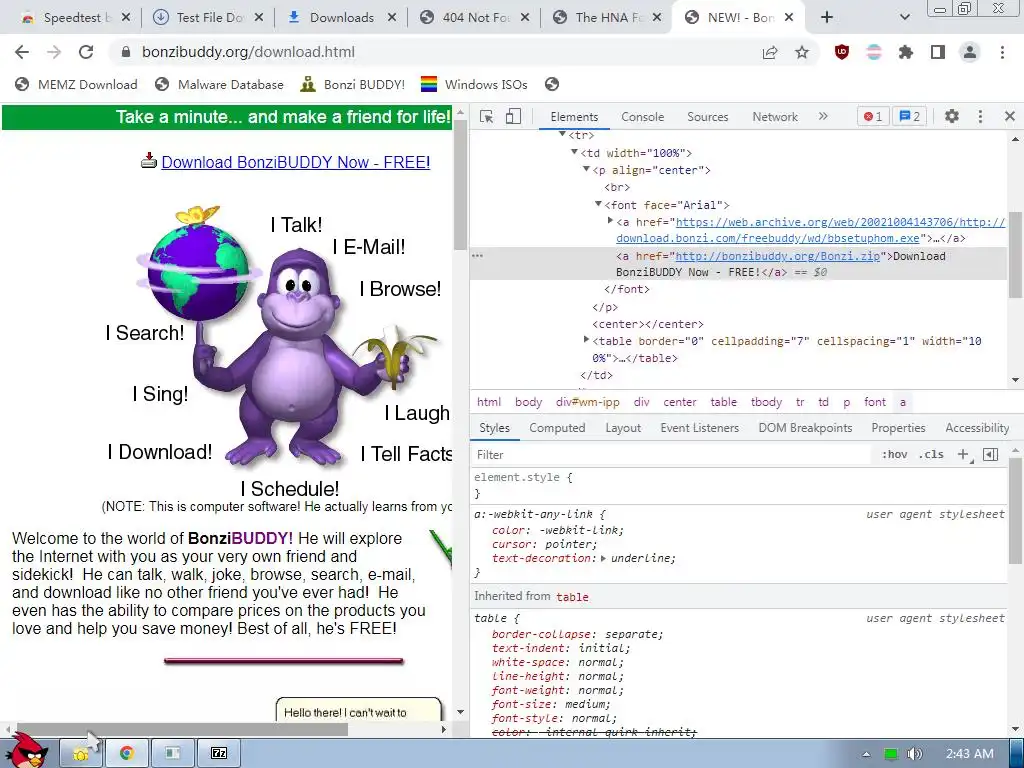The height and width of the screenshot is (768, 1024).
Task: Activate the DevTools inspect element picker
Action: point(487,116)
